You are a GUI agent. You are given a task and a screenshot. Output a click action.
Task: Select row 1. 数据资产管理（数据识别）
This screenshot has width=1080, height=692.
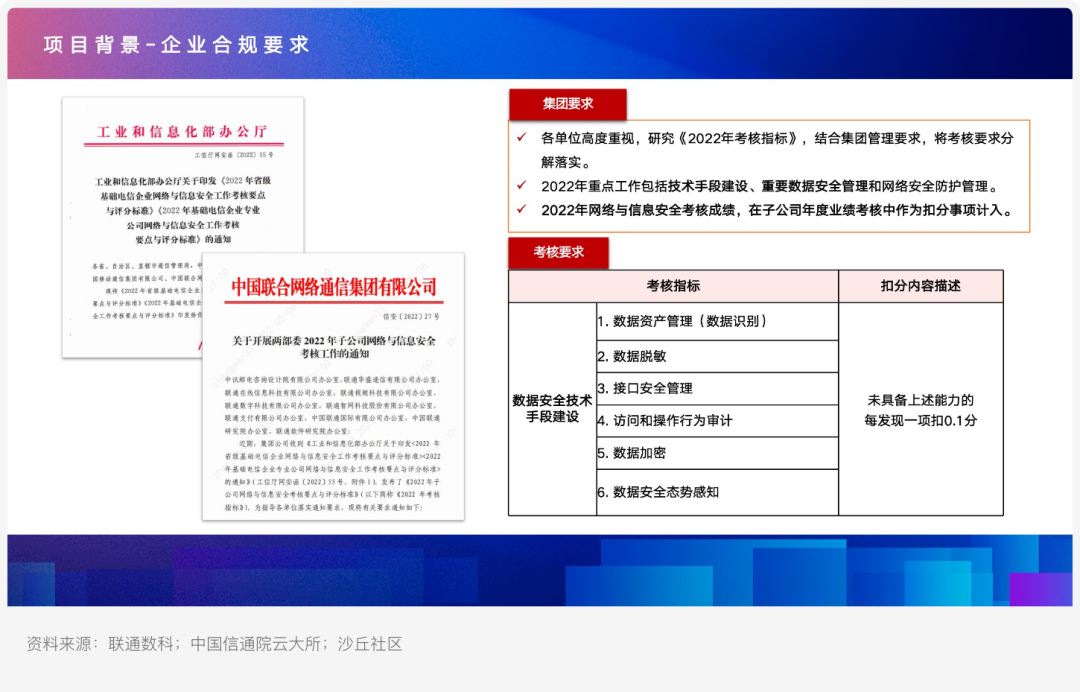pos(716,321)
